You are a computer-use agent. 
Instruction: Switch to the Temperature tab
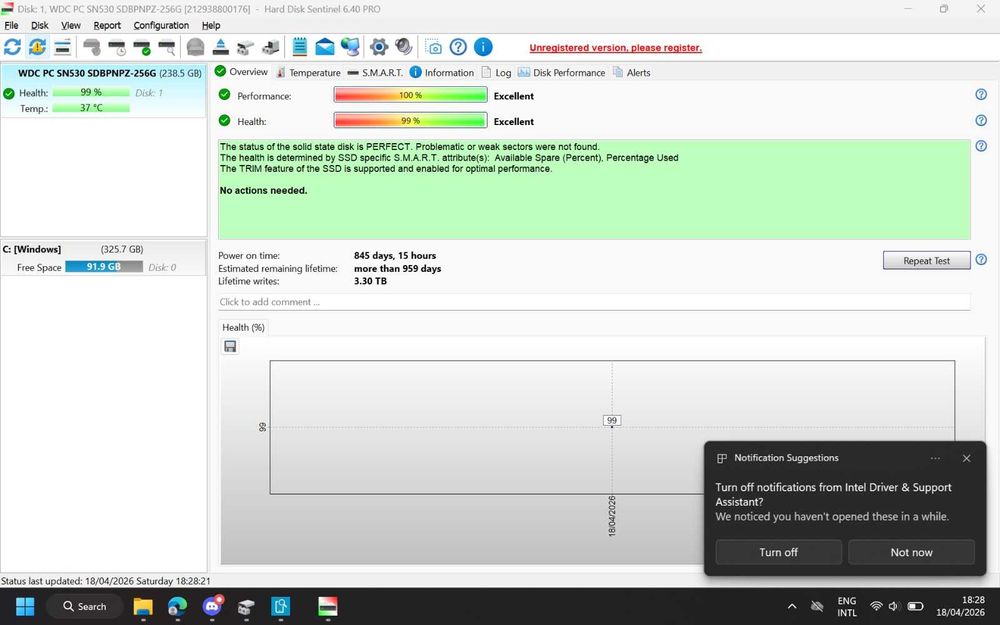pos(308,73)
